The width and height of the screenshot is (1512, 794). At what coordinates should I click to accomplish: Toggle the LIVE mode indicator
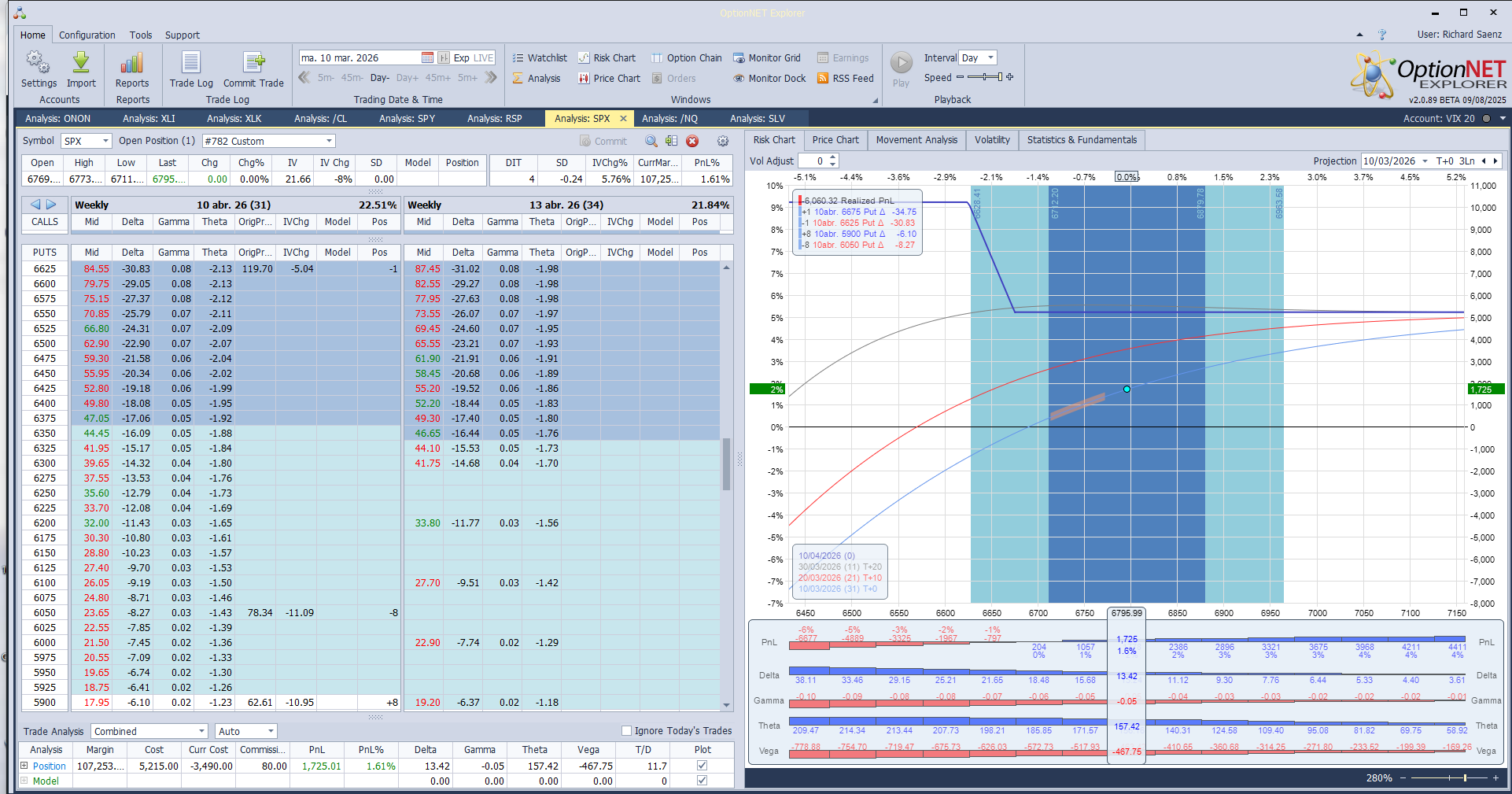click(484, 57)
